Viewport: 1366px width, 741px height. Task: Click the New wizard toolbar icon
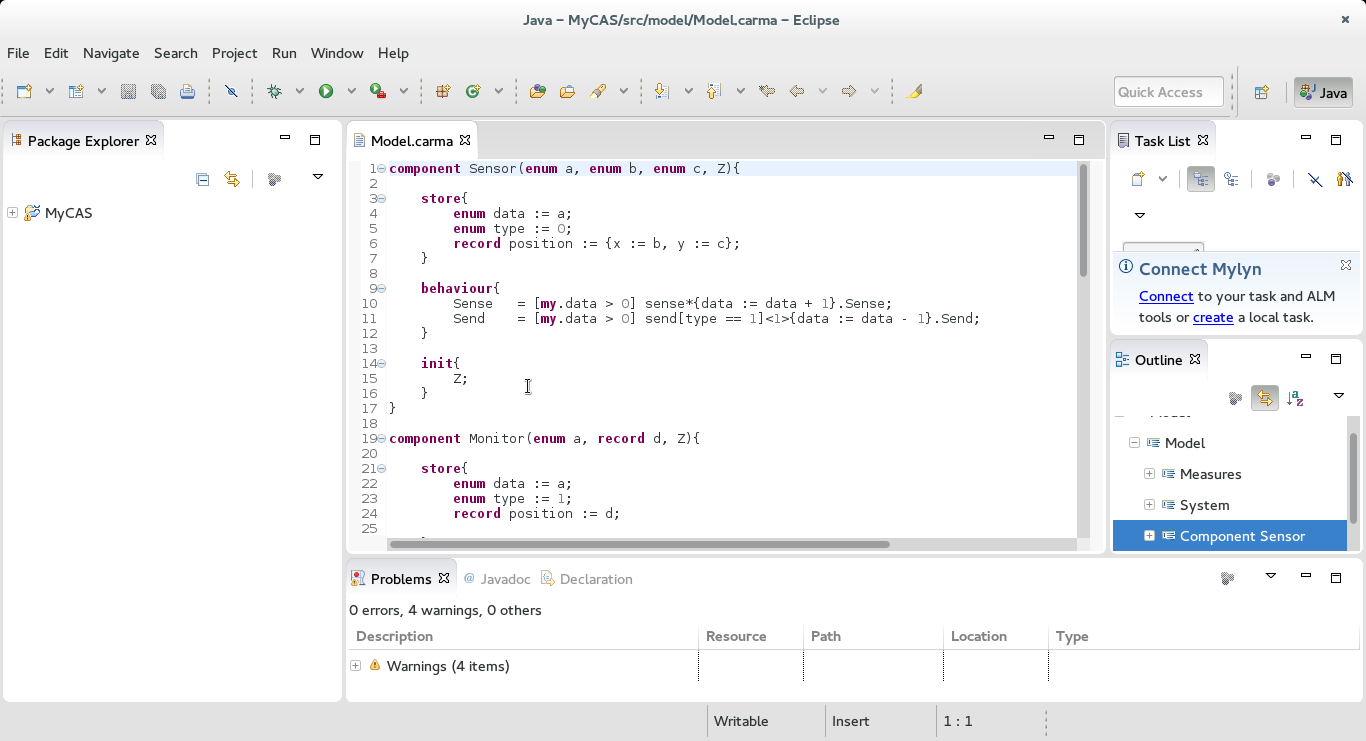coord(24,91)
